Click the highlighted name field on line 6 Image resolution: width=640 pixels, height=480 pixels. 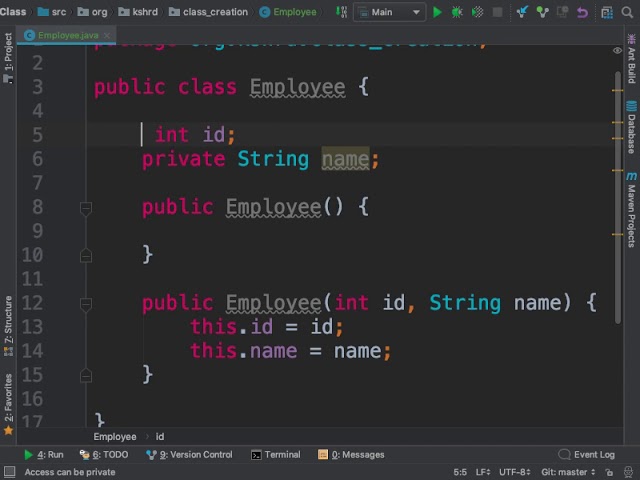345,159
